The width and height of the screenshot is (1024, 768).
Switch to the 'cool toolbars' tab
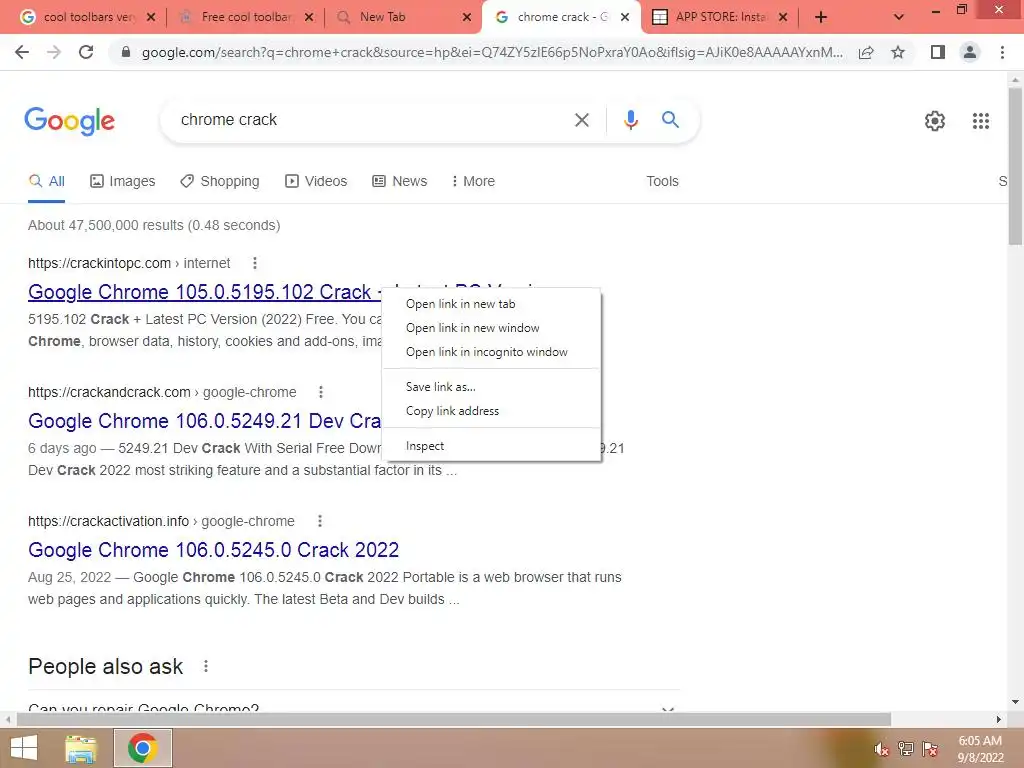point(88,18)
